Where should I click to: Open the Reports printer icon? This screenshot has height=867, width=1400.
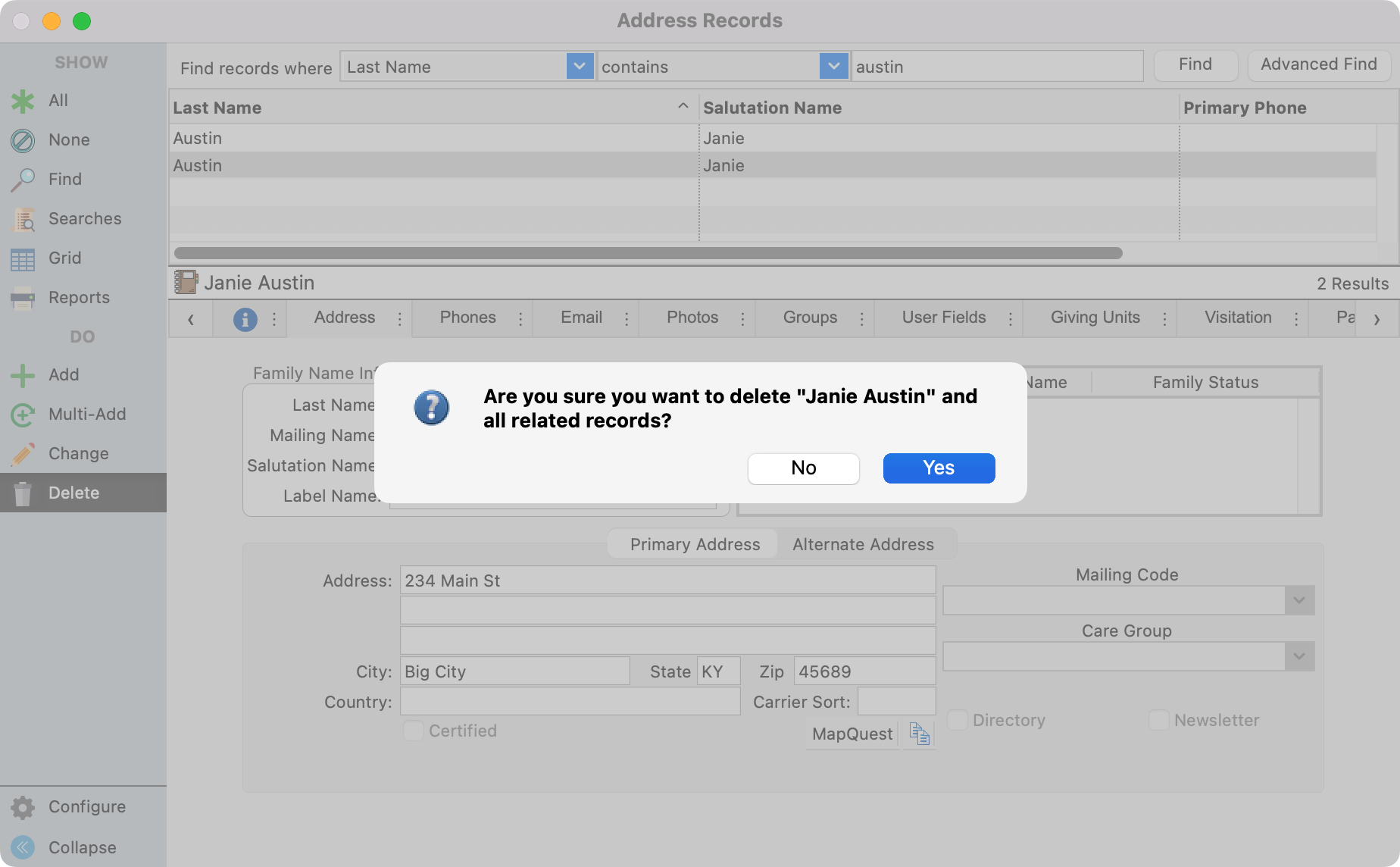[x=23, y=298]
